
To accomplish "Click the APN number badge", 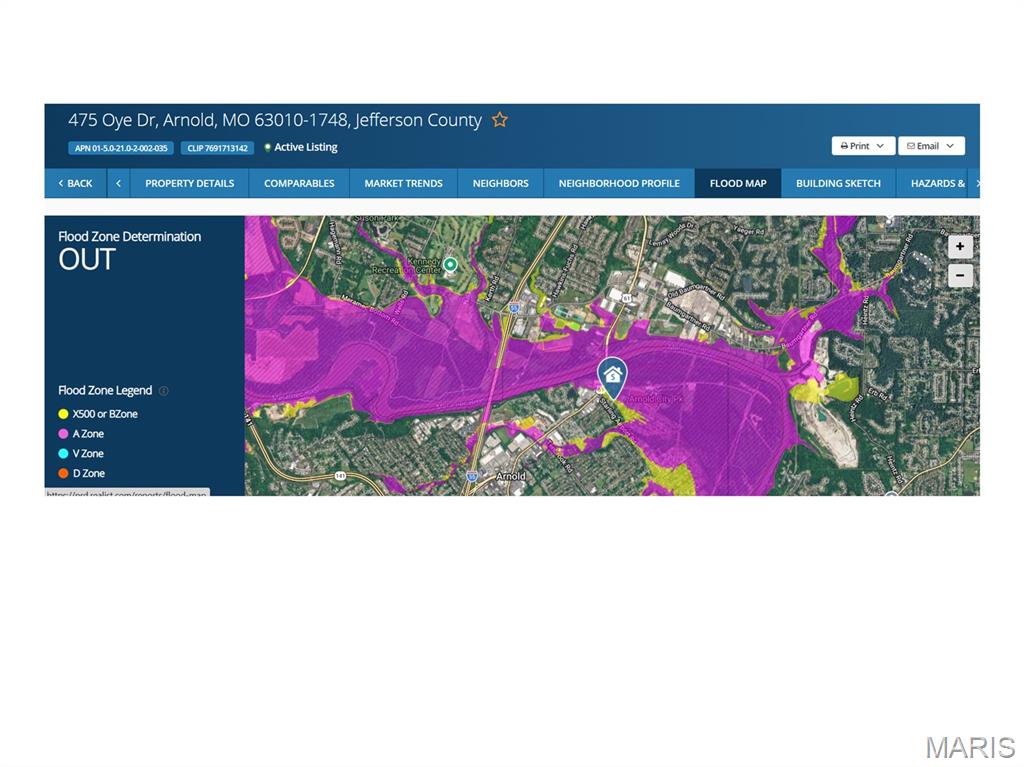I will pos(121,148).
